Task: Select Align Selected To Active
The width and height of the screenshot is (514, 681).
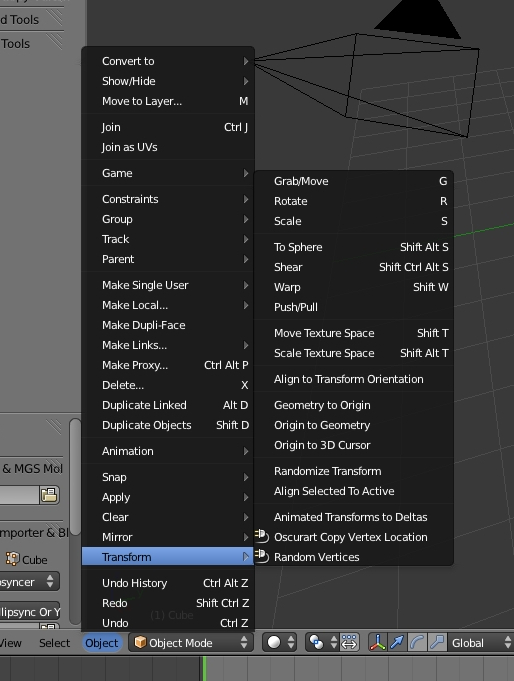Action: [354, 491]
